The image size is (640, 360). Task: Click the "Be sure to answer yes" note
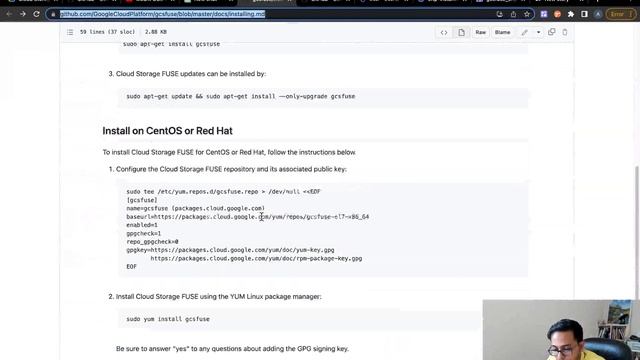pos(232,349)
